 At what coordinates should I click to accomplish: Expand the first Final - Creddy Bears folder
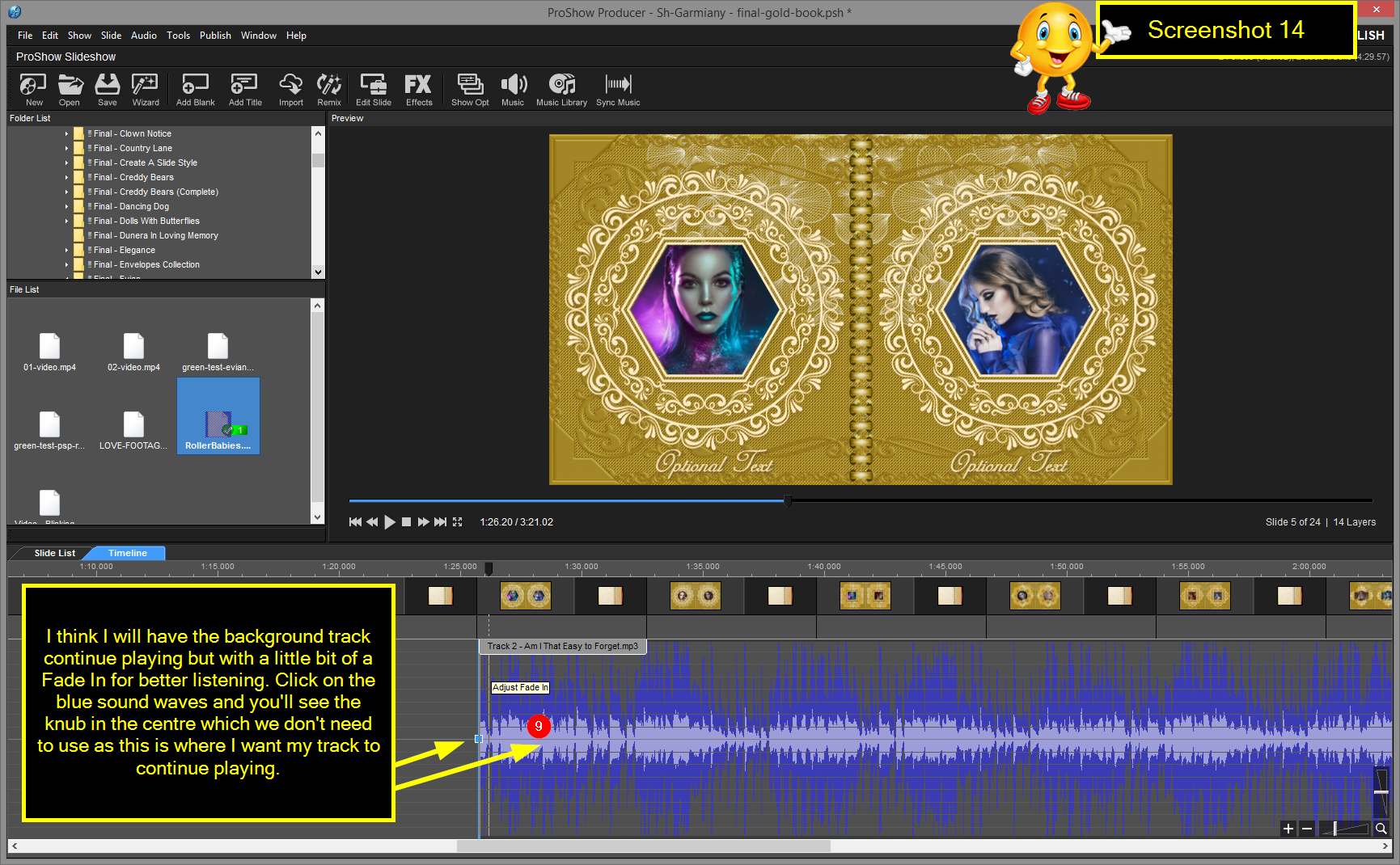click(66, 178)
